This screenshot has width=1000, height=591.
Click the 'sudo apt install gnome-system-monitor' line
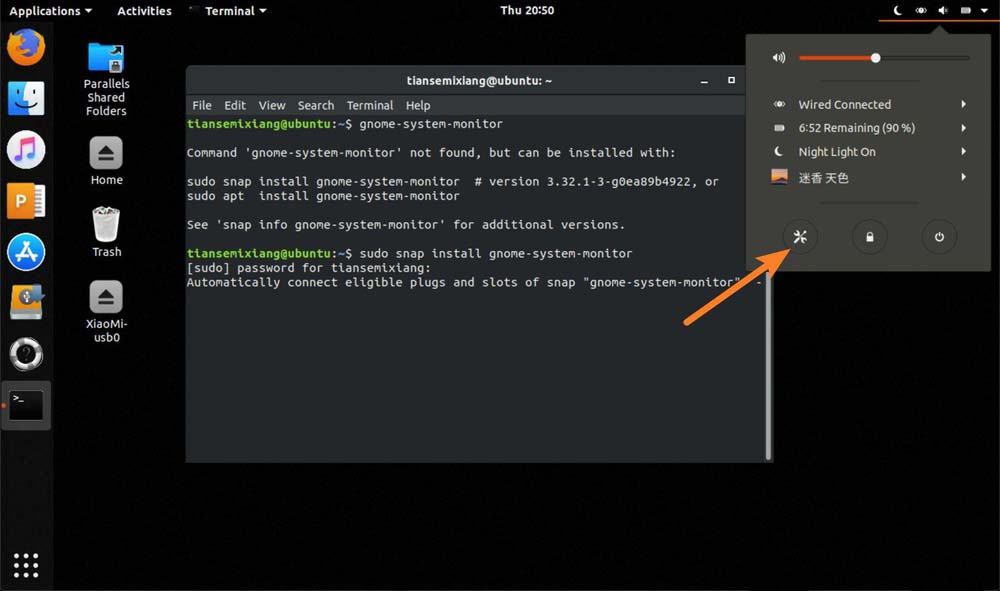click(x=323, y=196)
